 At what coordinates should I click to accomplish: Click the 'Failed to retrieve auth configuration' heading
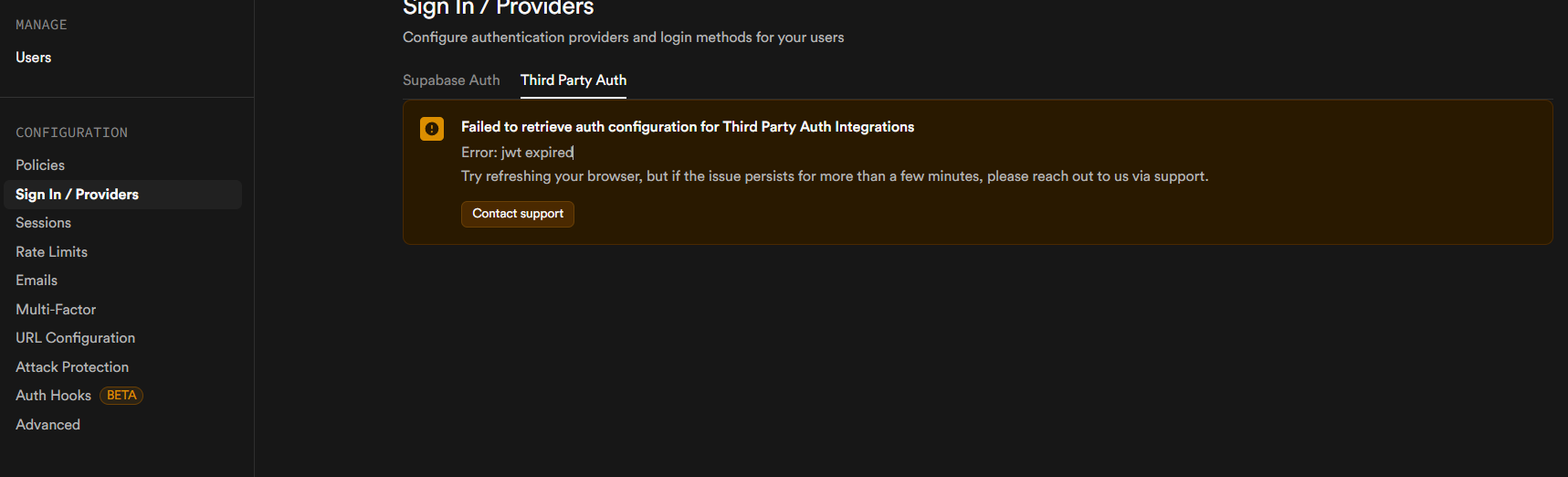point(687,127)
